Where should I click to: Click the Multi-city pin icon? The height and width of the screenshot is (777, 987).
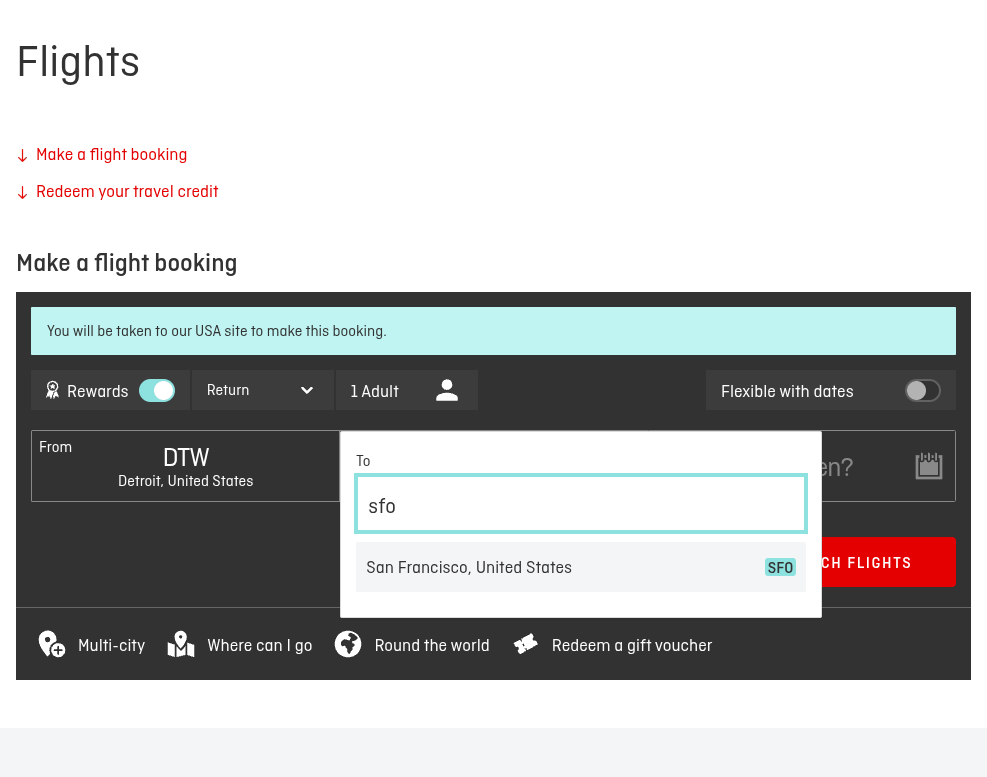tap(52, 644)
